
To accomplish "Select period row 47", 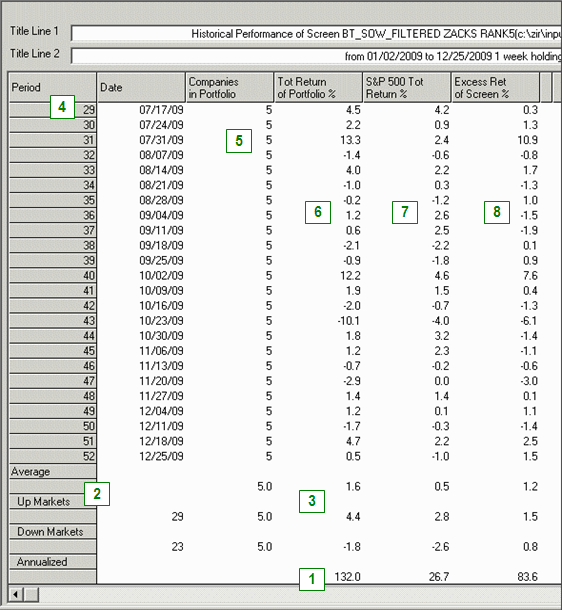I will [53, 381].
